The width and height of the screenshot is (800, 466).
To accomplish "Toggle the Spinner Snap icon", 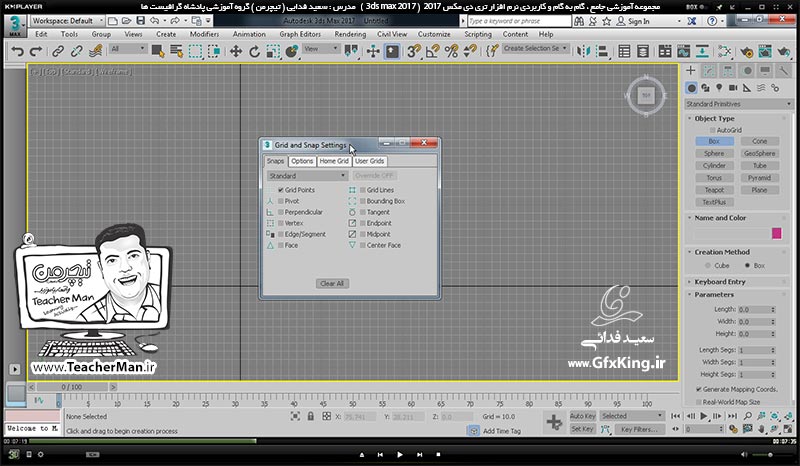I will click(470, 51).
